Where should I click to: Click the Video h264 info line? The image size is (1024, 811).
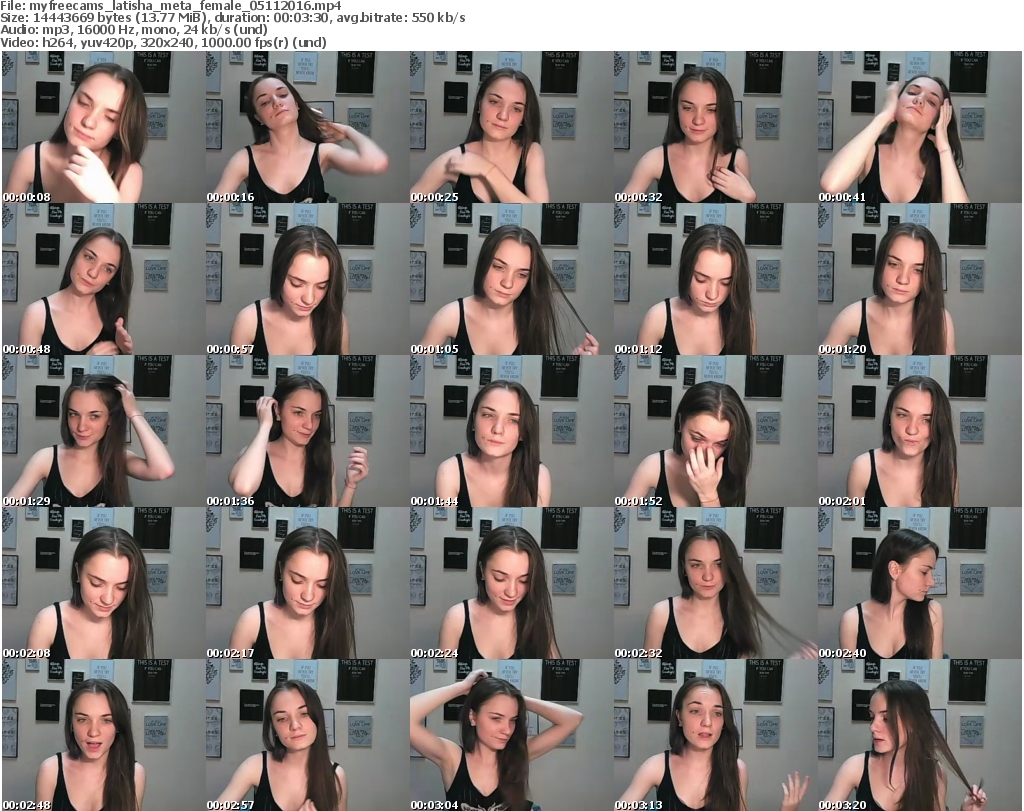click(164, 43)
